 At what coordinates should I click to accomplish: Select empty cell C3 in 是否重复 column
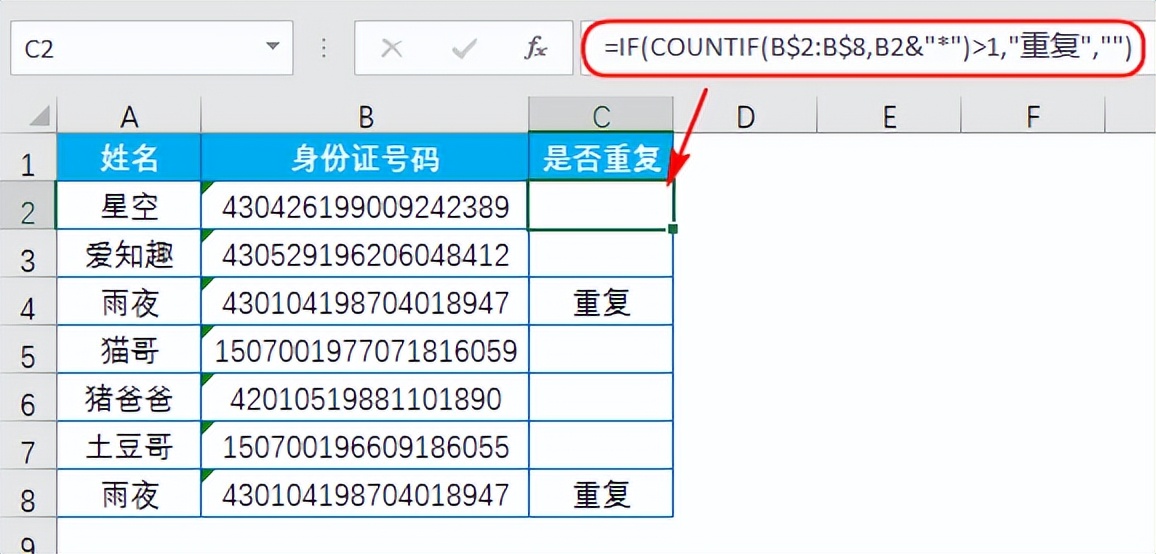coord(601,253)
